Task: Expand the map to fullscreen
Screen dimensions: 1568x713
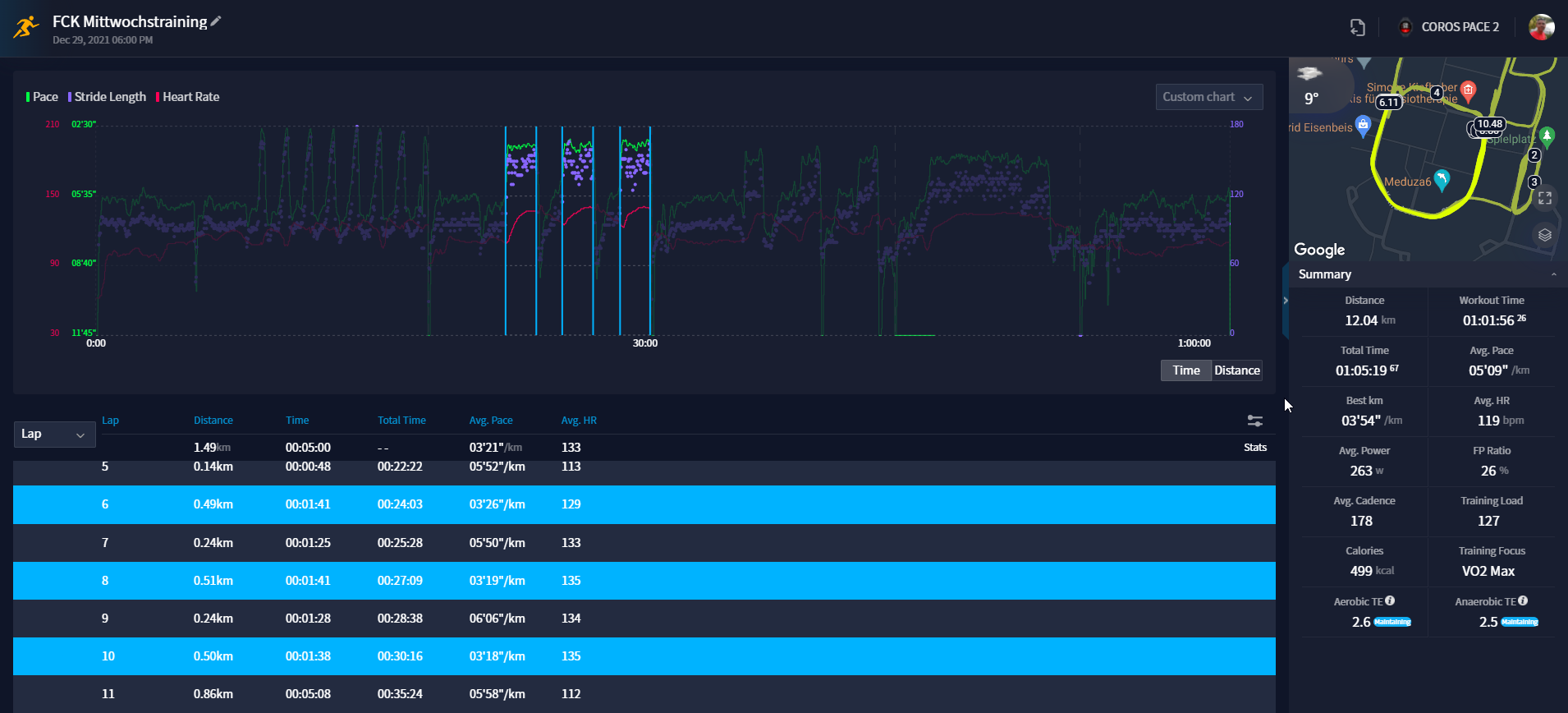Action: [x=1545, y=198]
